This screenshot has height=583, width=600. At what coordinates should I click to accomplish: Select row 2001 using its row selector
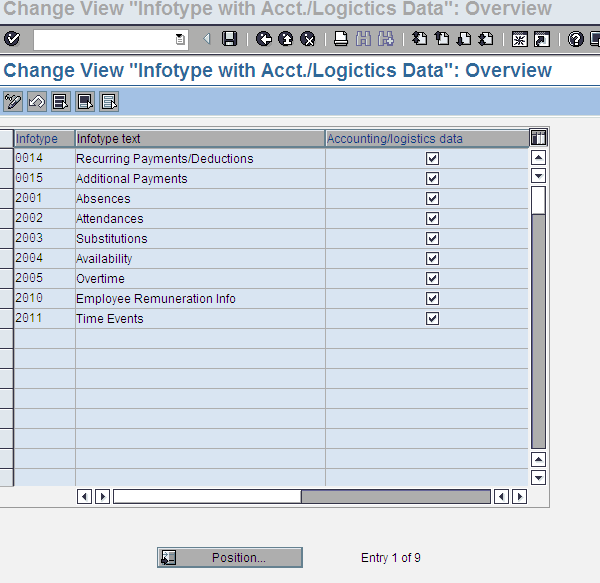coord(7,199)
